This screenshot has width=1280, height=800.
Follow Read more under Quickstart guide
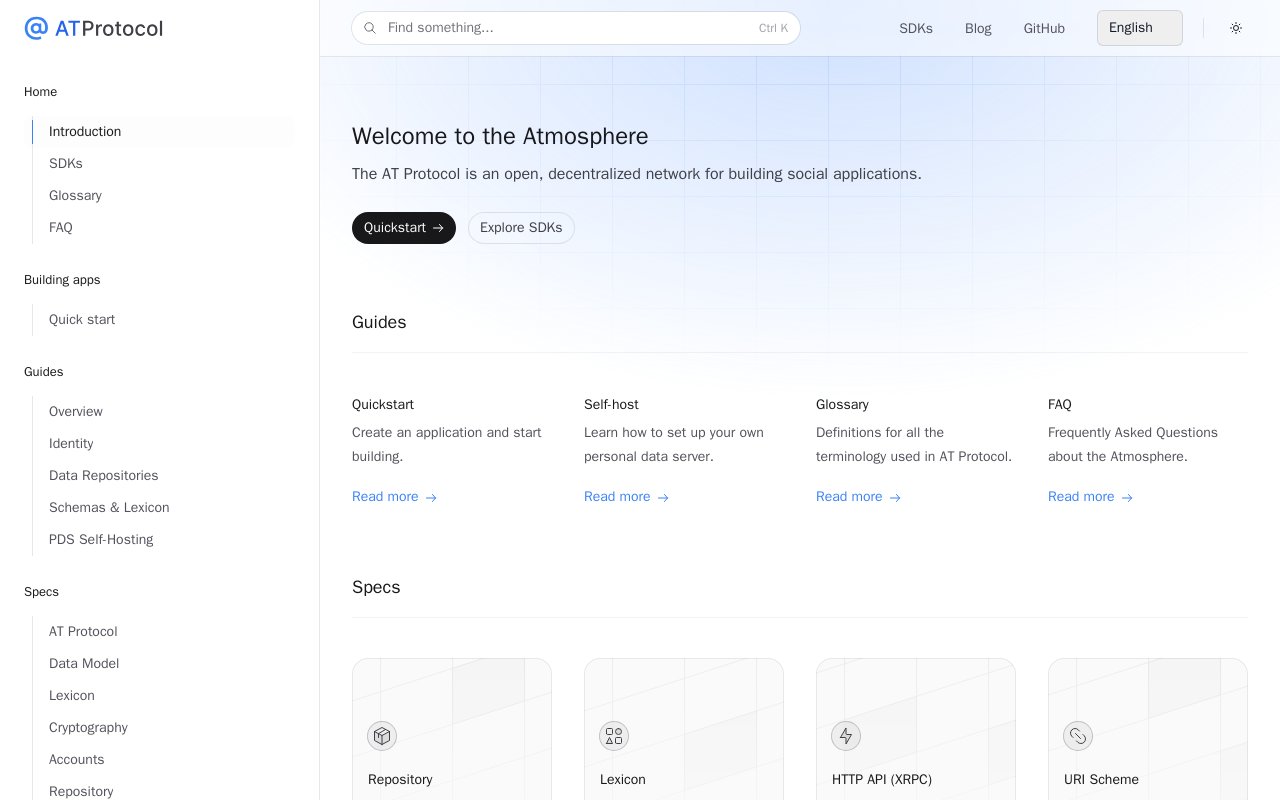pyautogui.click(x=395, y=497)
